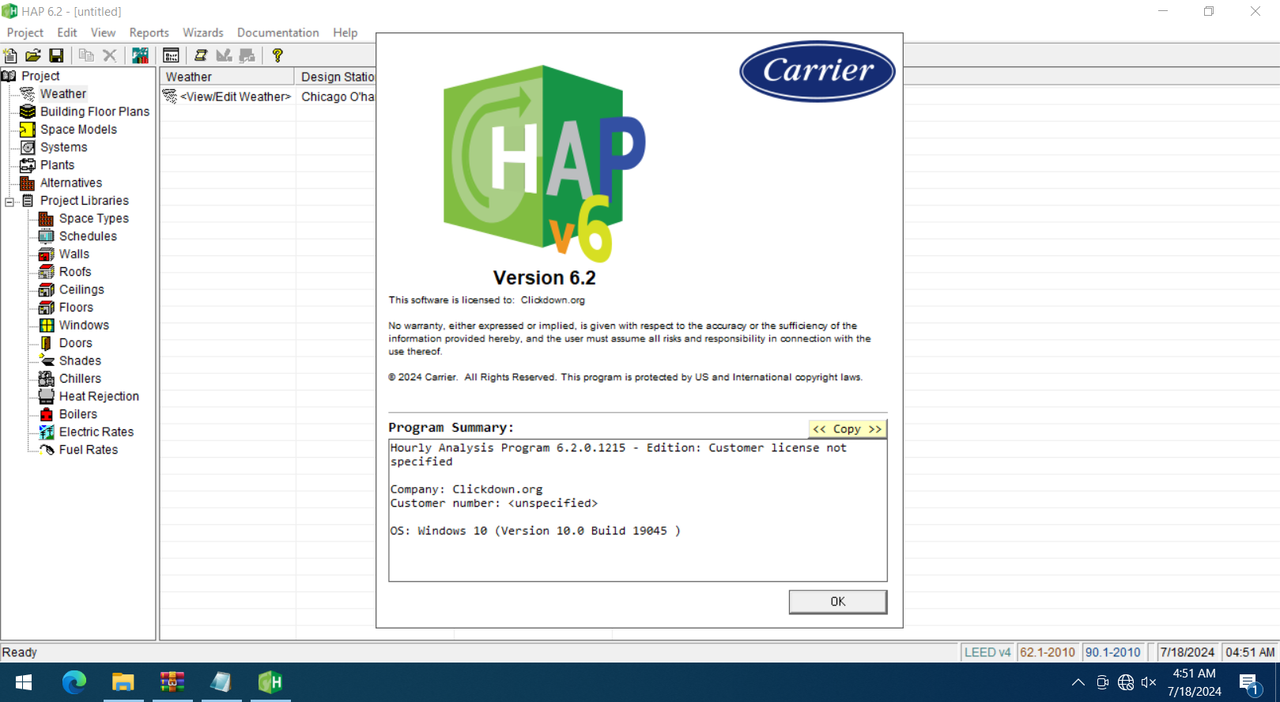
Task: Select the Project Libraries tree item
Action: pyautogui.click(x=84, y=201)
